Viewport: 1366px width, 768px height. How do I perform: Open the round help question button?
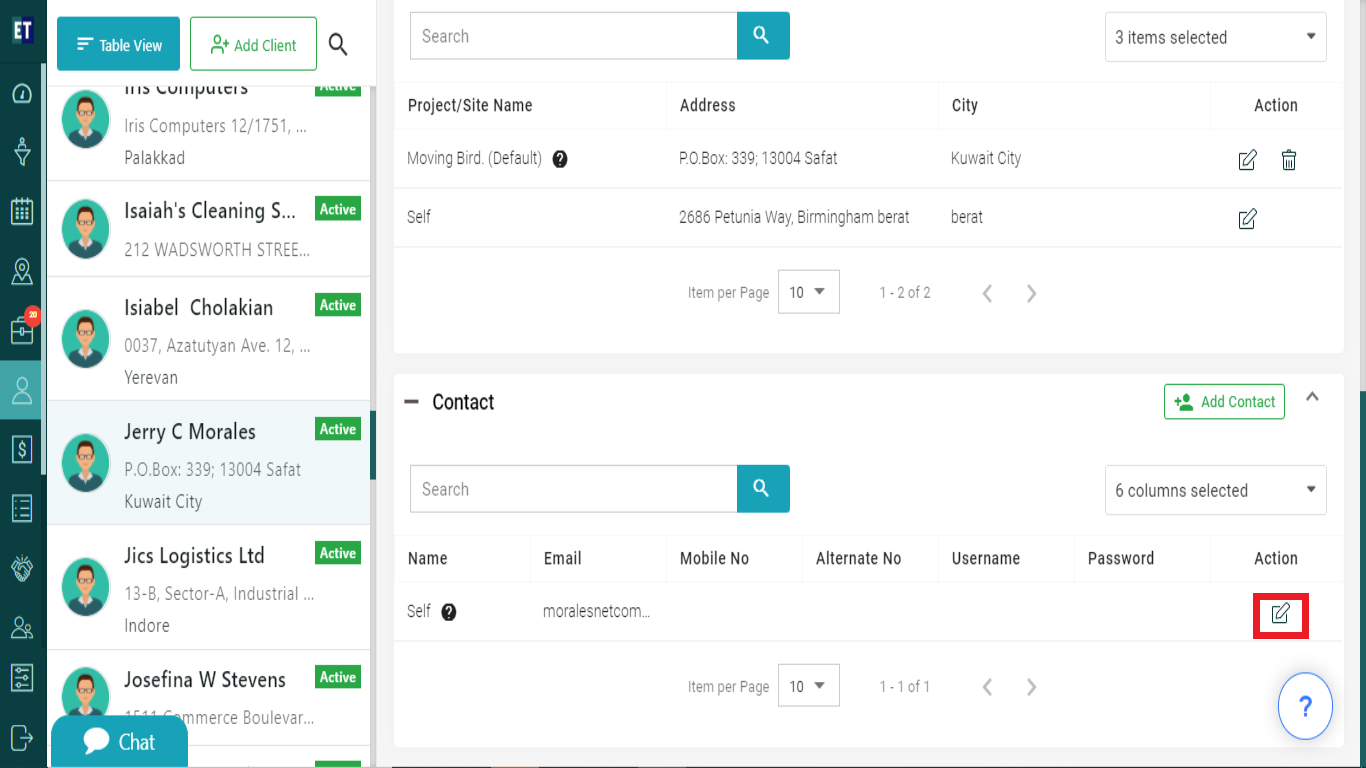pyautogui.click(x=1305, y=706)
